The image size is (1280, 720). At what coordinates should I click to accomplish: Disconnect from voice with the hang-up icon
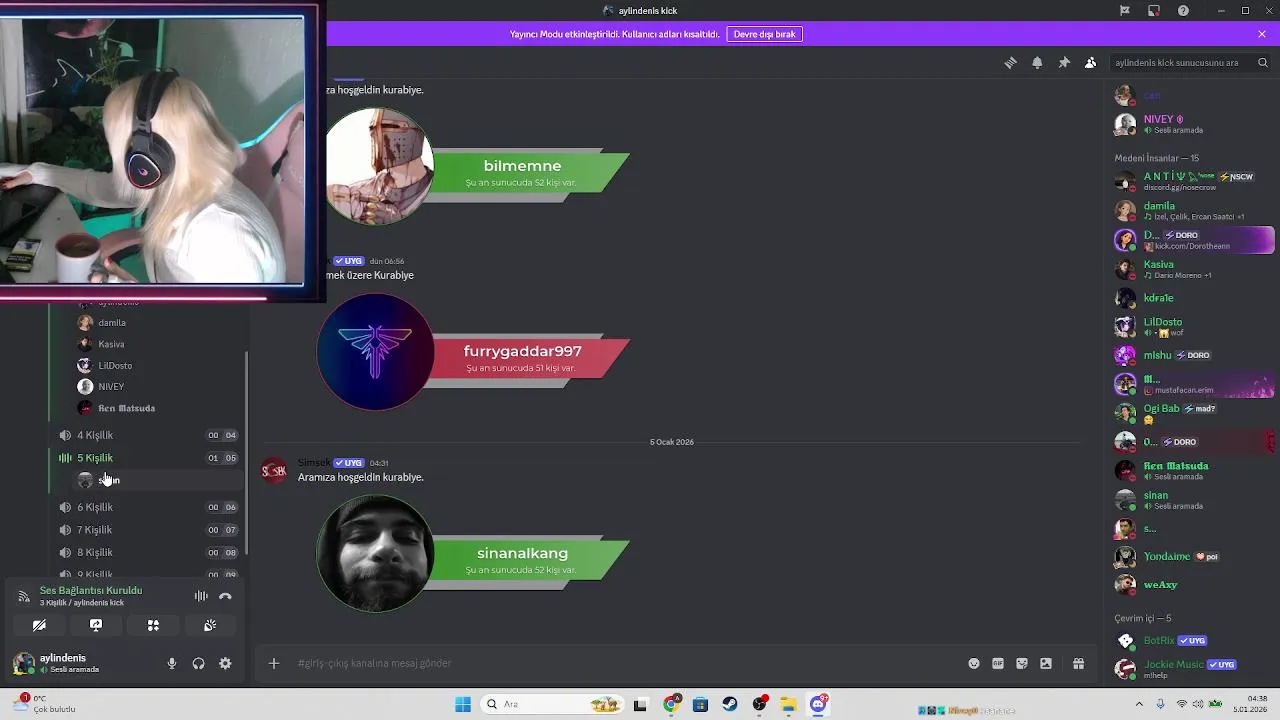click(x=225, y=596)
